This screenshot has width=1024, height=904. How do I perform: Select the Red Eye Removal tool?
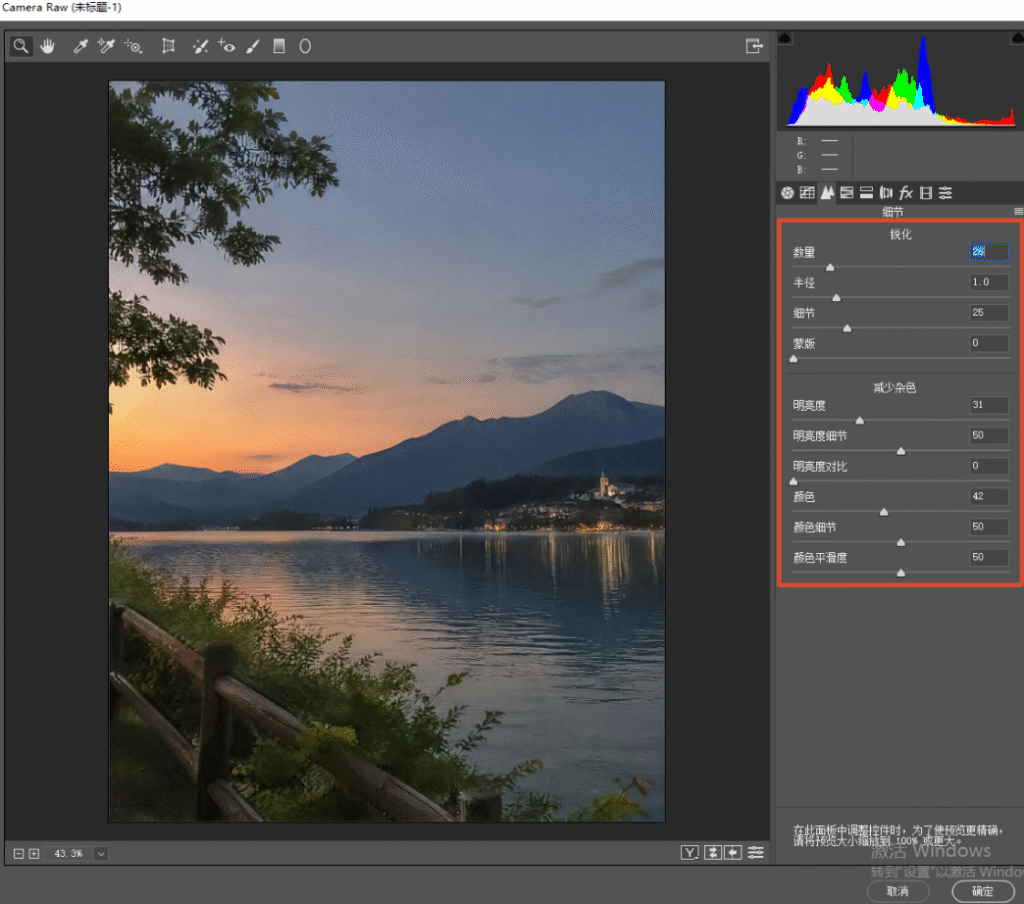click(x=227, y=46)
